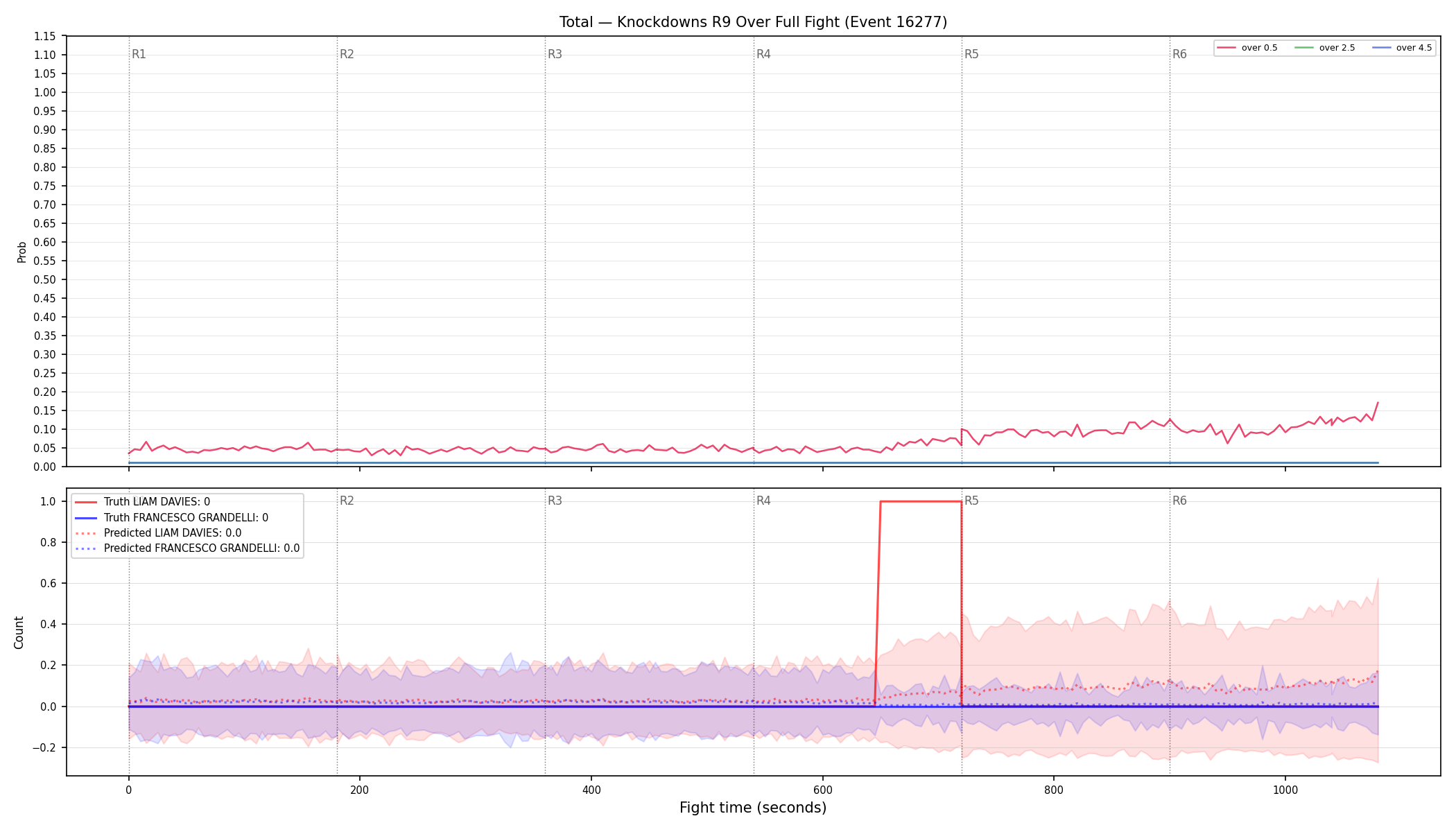
Task: Click the 0.50 tick on the Prob axis
Action: [45, 280]
